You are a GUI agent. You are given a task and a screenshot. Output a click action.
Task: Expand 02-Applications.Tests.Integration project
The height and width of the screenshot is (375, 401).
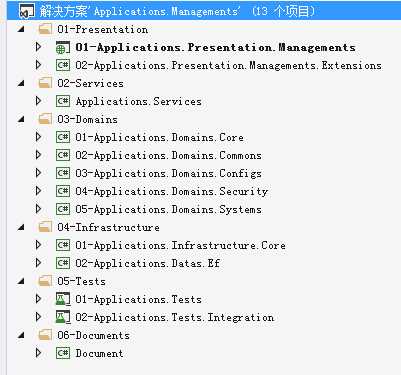(x=39, y=317)
